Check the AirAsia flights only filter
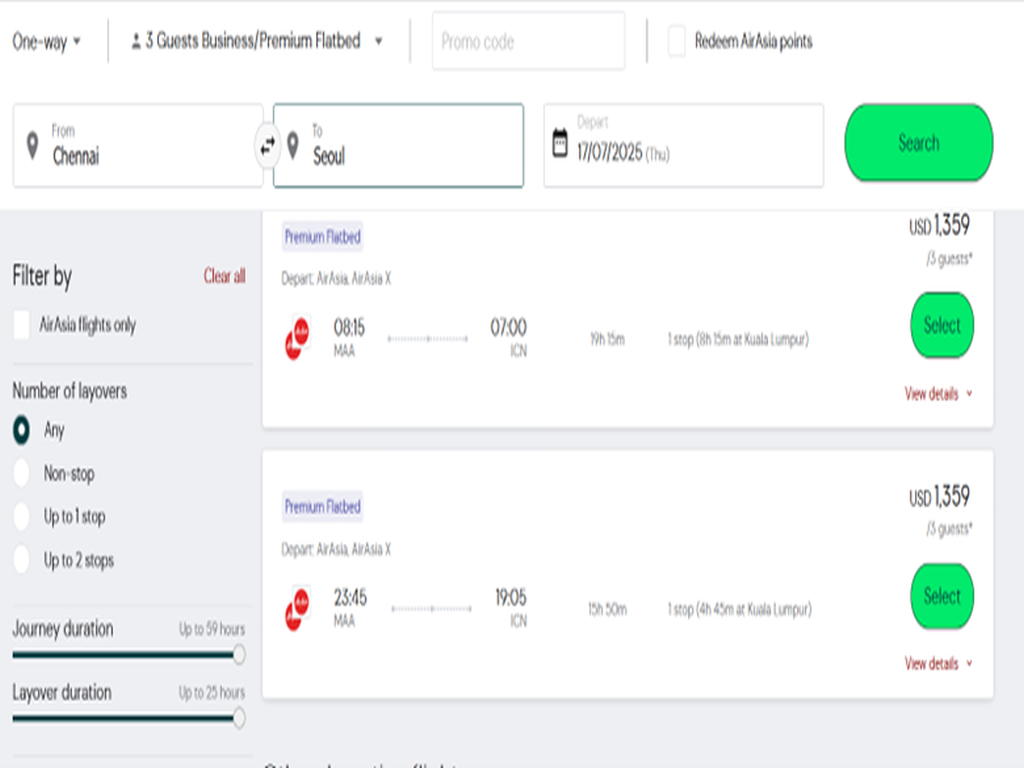1024x768 pixels. (21, 324)
